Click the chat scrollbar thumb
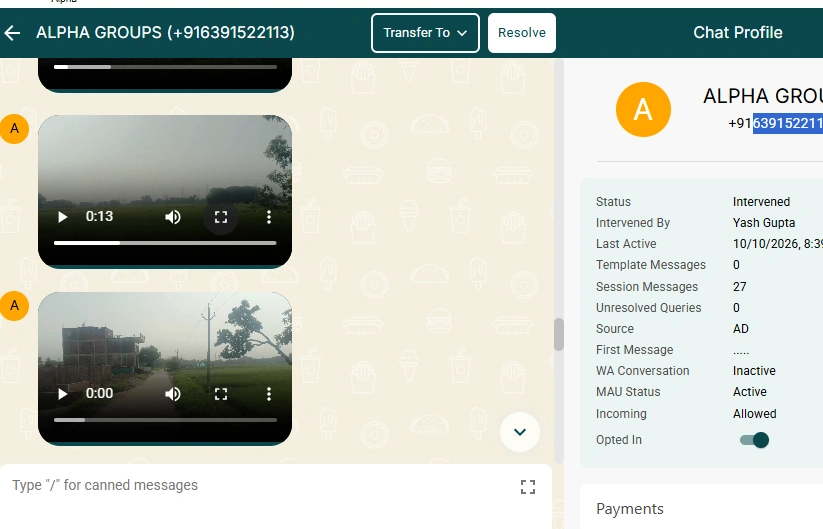 (x=559, y=334)
